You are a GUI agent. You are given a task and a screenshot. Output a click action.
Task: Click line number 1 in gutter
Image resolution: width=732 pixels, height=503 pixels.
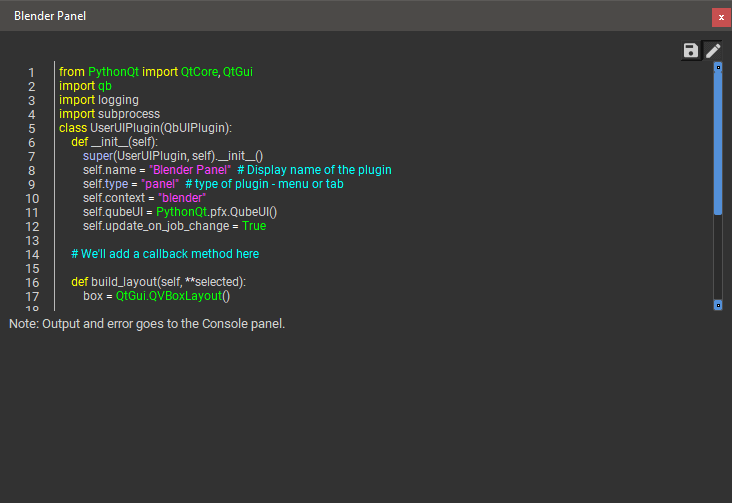(32, 72)
